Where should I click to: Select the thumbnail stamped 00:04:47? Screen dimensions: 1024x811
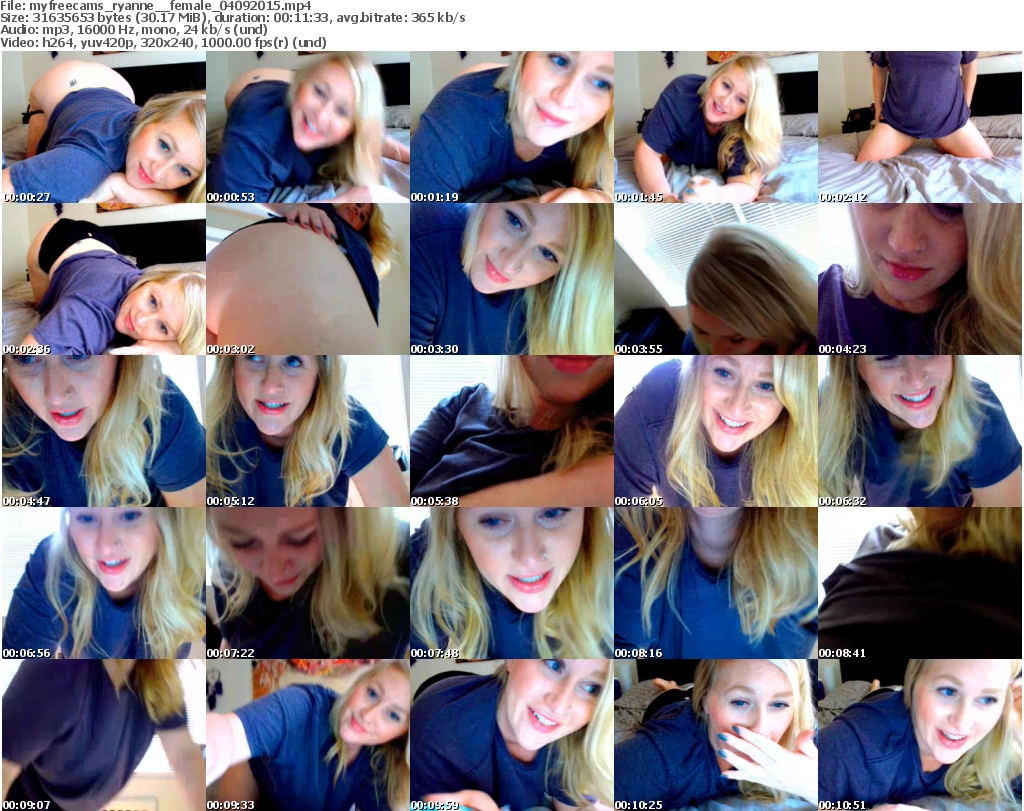point(104,432)
